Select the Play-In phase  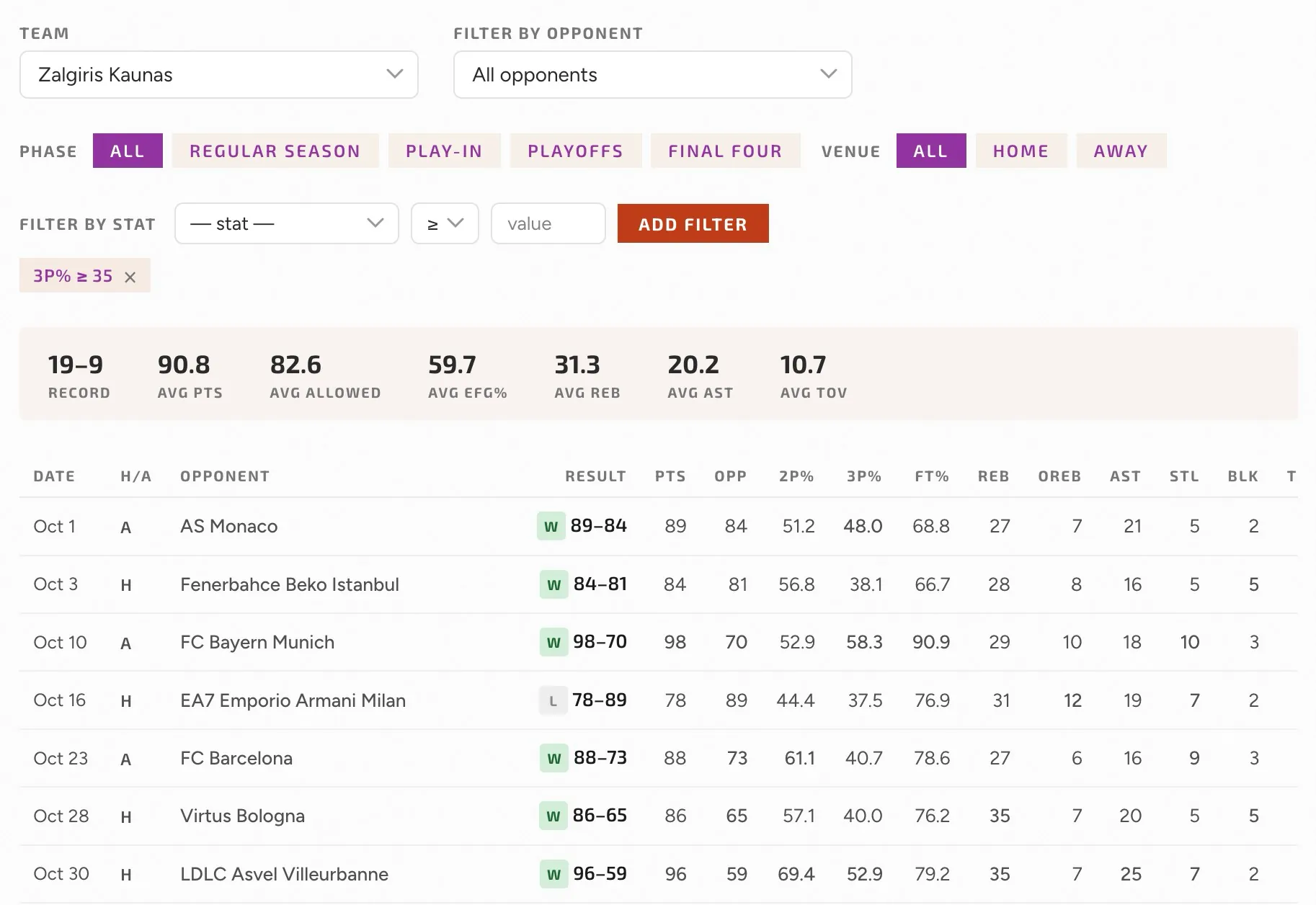444,151
